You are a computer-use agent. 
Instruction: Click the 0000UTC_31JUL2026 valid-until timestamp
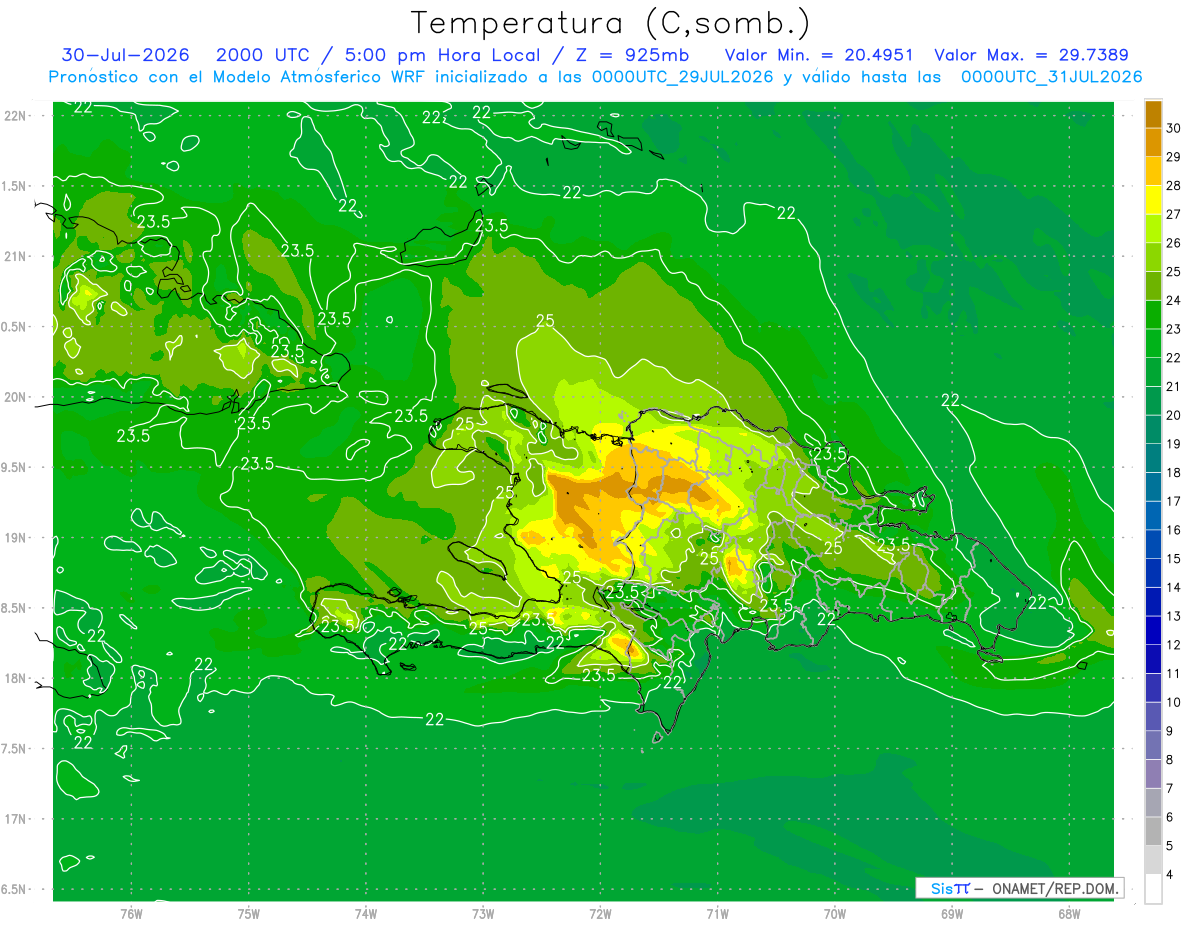click(1051, 77)
